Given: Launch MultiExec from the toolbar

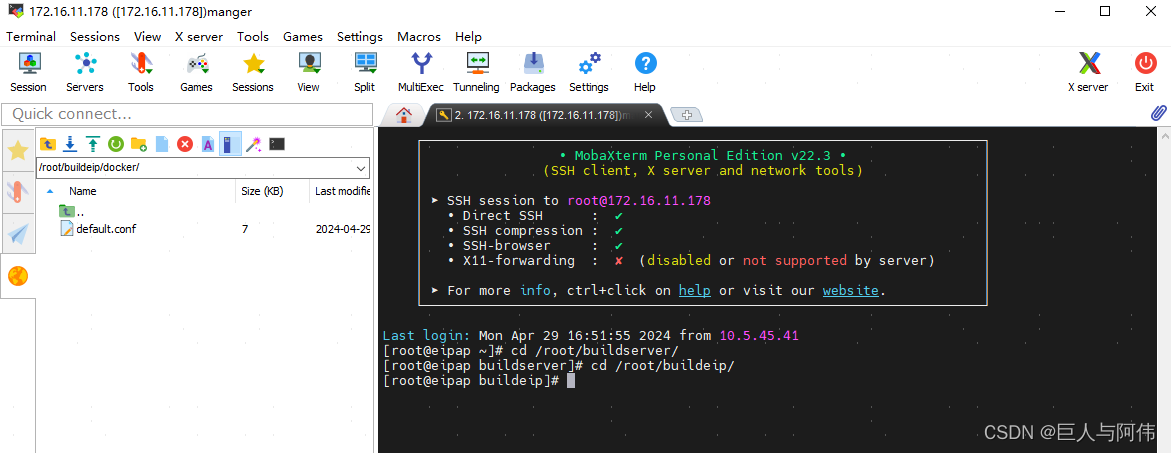Looking at the screenshot, I should tap(420, 72).
